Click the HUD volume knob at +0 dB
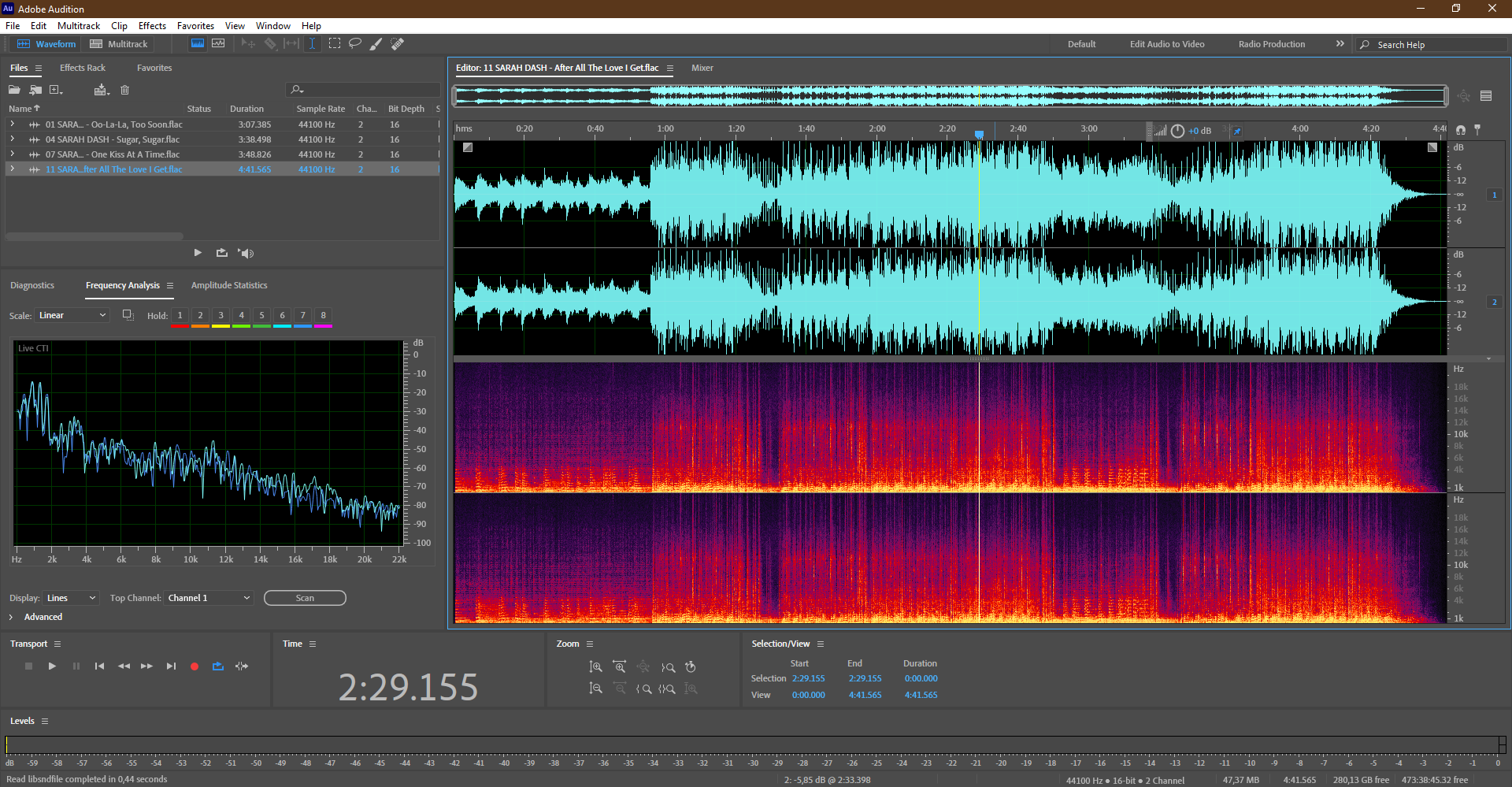This screenshot has width=1512, height=787. coord(1177,131)
